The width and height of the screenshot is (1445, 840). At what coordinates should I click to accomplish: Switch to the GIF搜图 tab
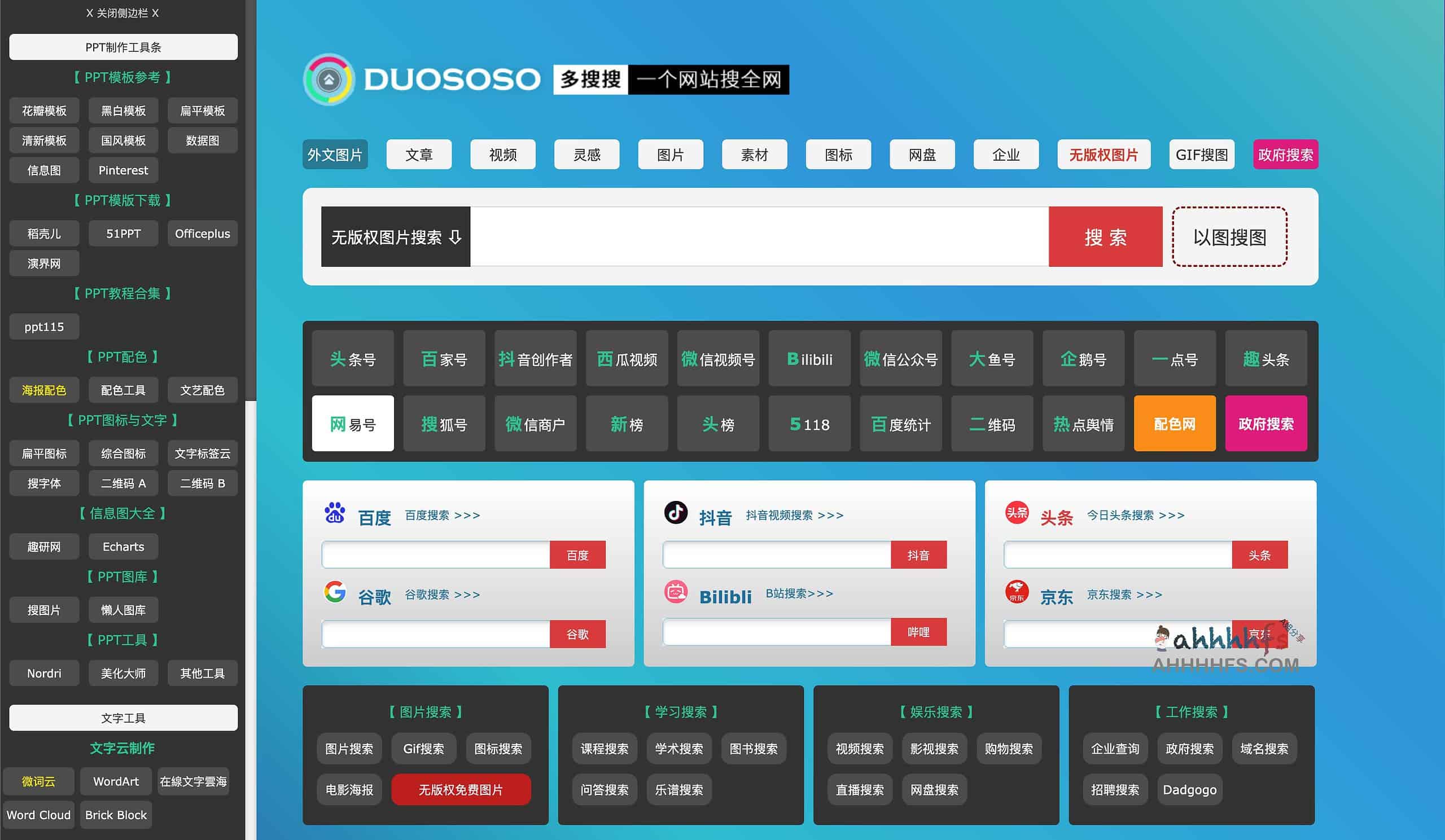tap(1201, 154)
